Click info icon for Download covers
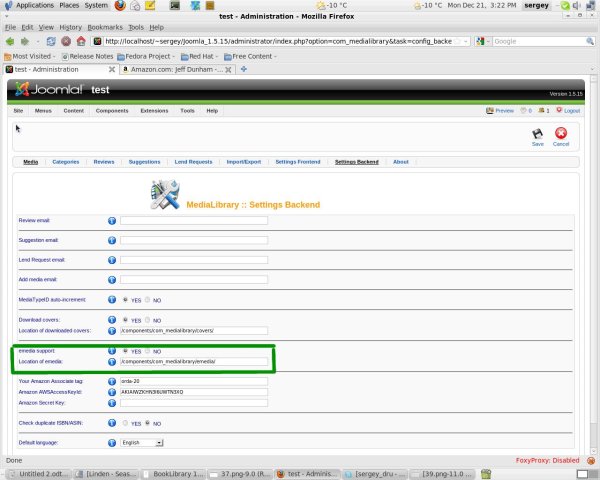This screenshot has height=480, width=600. click(112, 320)
